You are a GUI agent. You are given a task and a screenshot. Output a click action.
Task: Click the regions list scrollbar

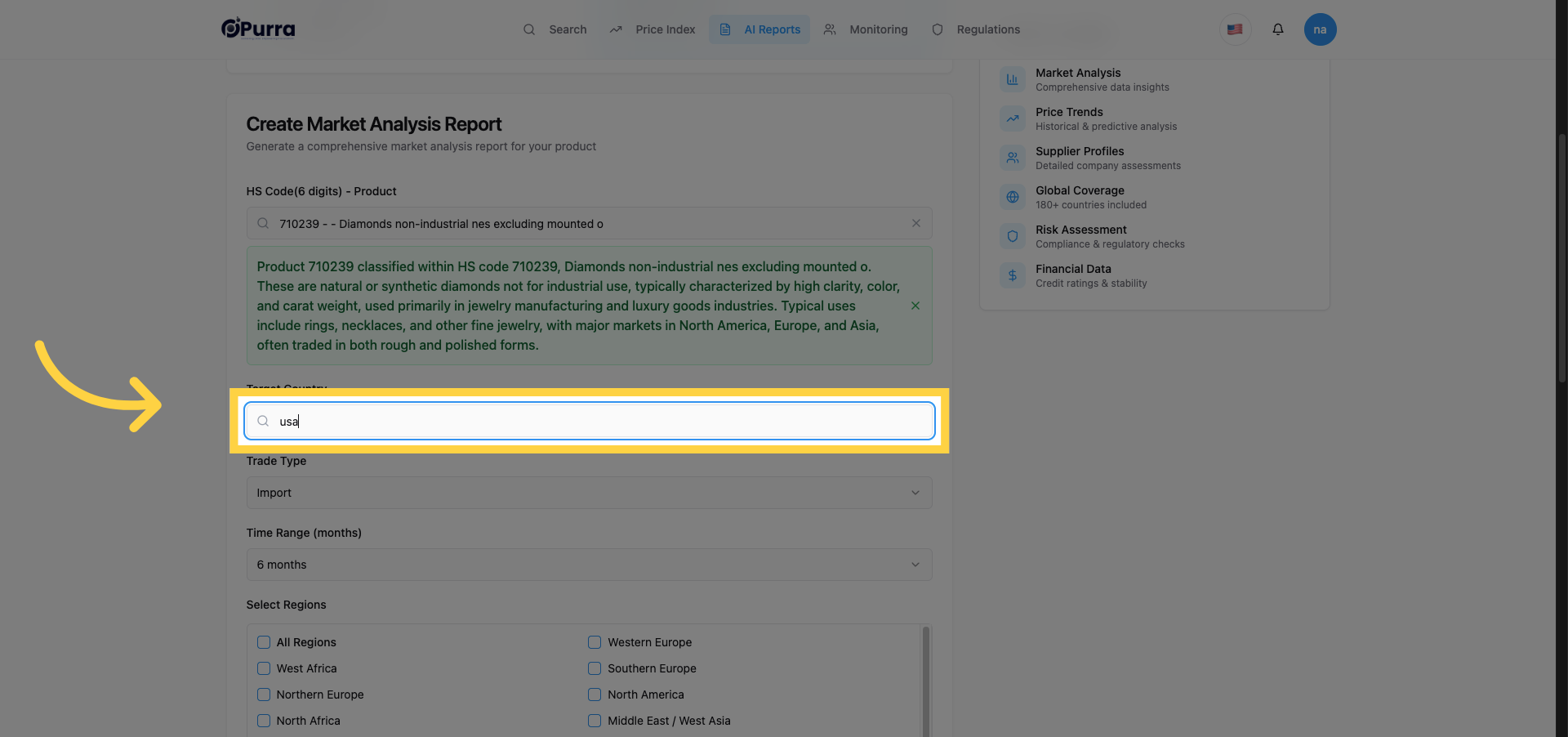[925, 681]
